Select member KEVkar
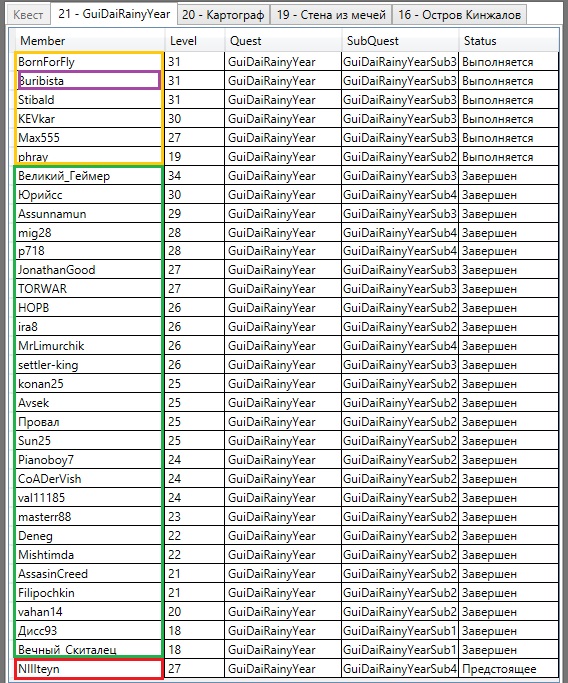The image size is (568, 683). pyautogui.click(x=89, y=119)
